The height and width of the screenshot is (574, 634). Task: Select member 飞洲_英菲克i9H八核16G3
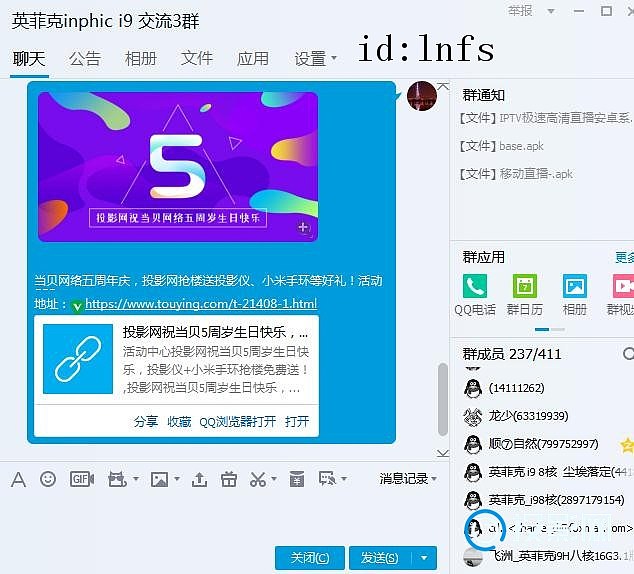pos(547,556)
